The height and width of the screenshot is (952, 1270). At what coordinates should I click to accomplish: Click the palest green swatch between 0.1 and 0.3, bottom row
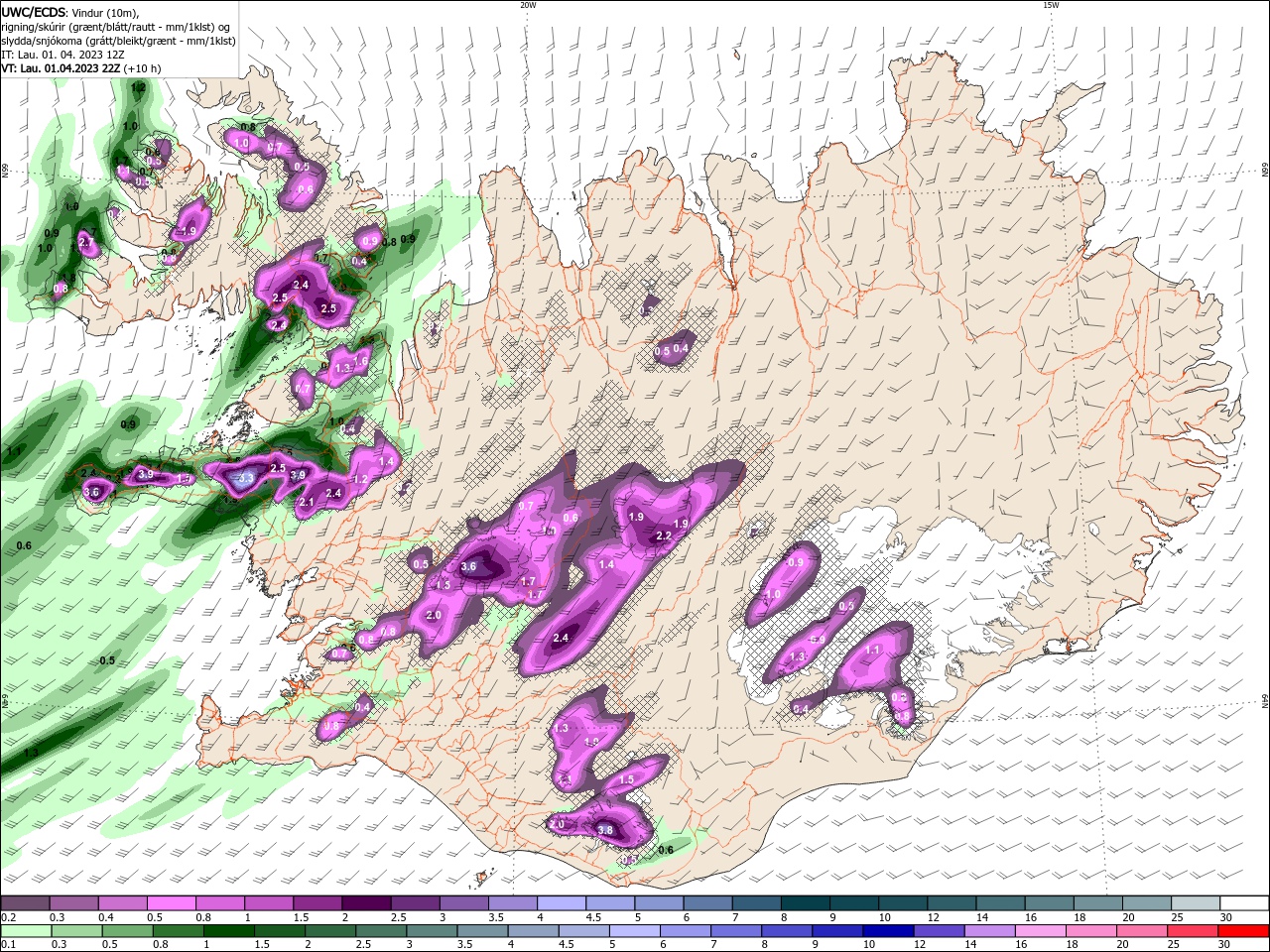pyautogui.click(x=26, y=931)
